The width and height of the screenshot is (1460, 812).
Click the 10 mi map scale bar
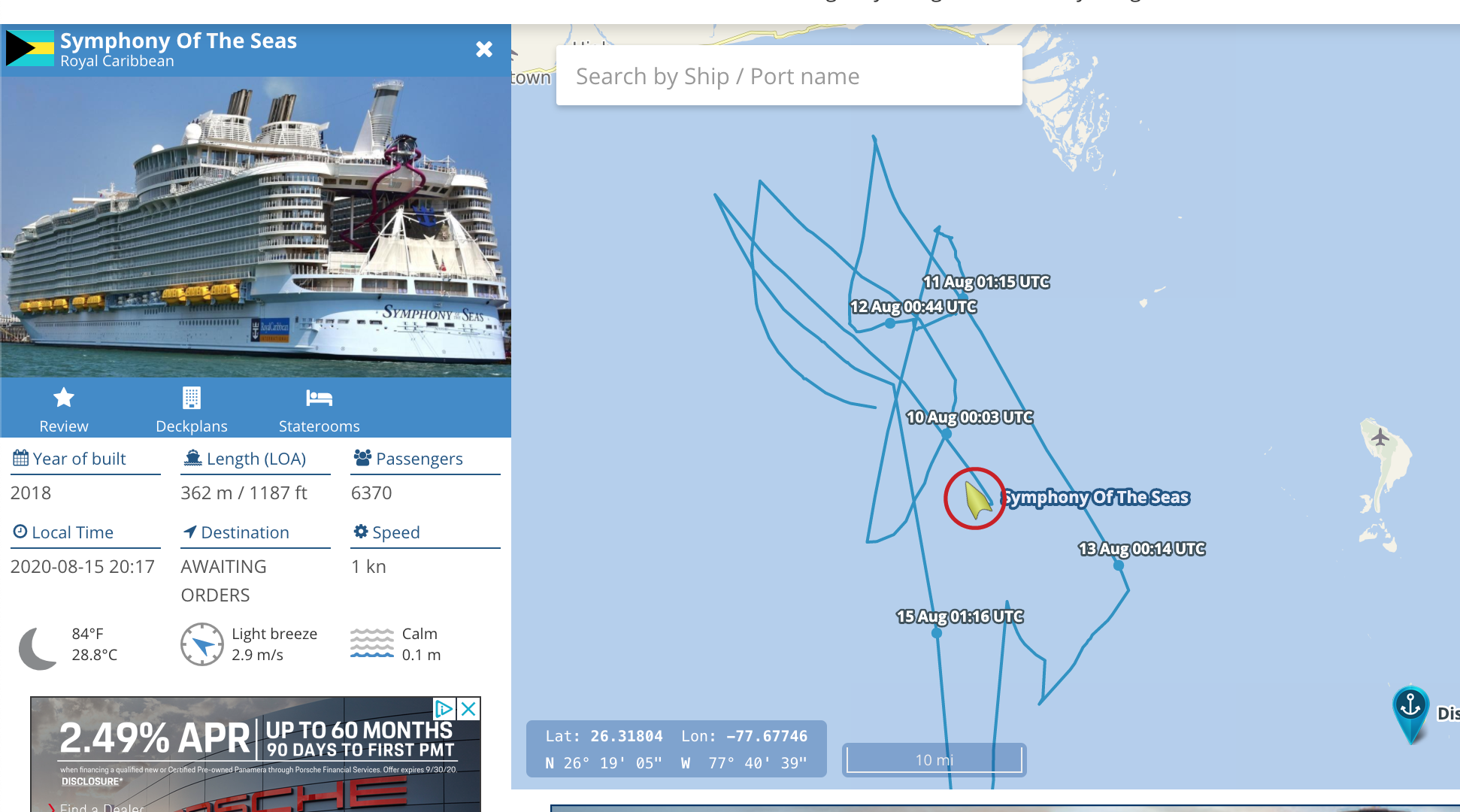click(934, 759)
